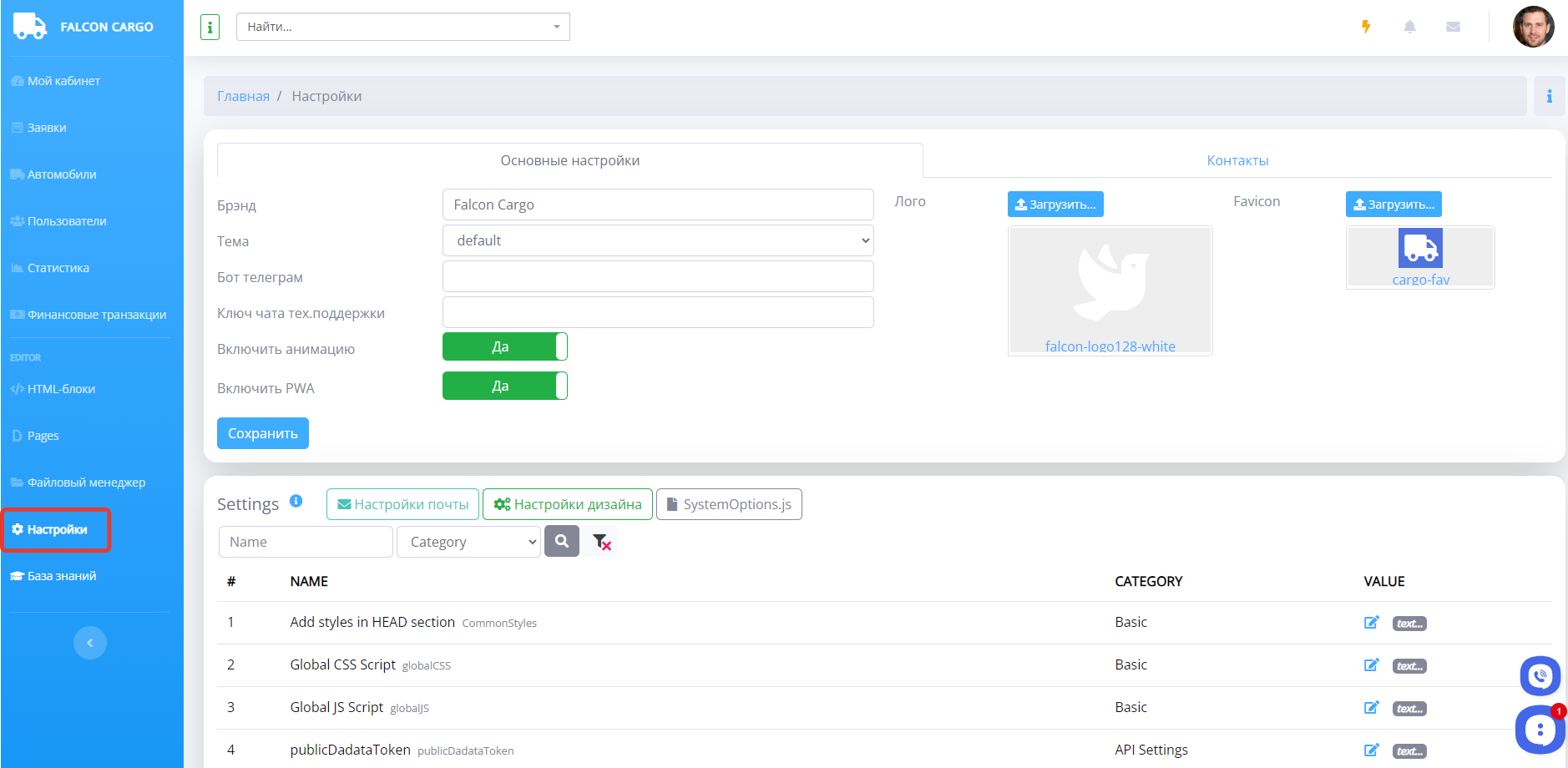Viewport: 1568px width, 768px height.
Task: Clear filters with the funnel icon
Action: 601,543
